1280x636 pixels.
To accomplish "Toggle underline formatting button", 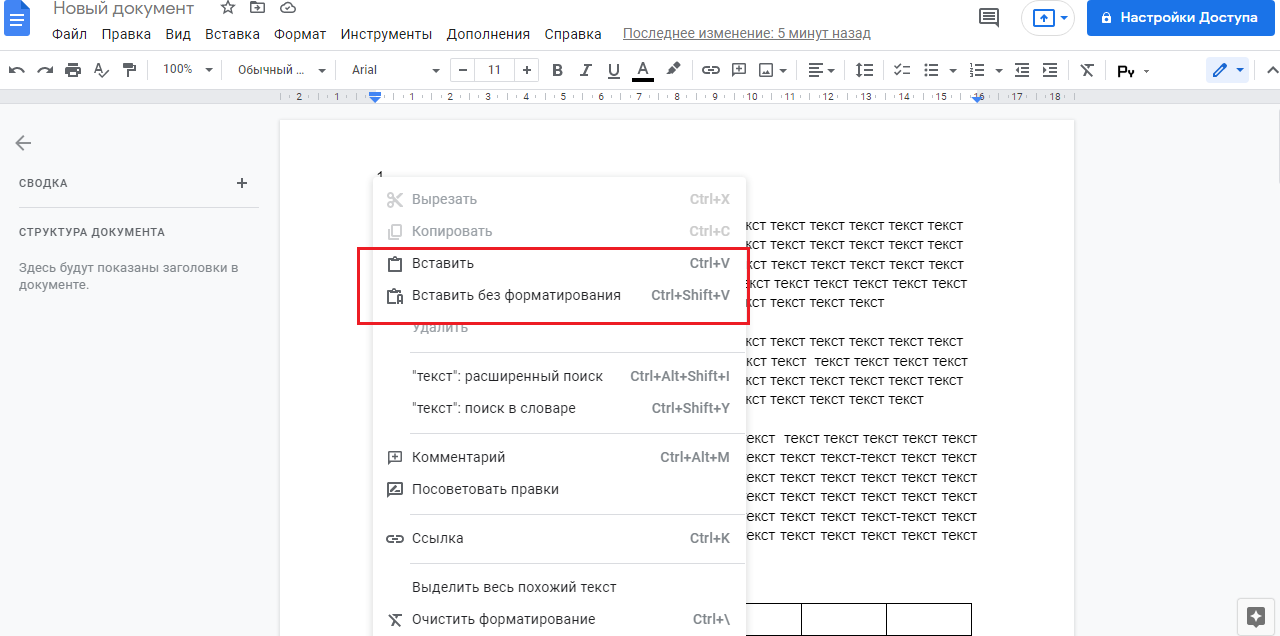I will (614, 70).
